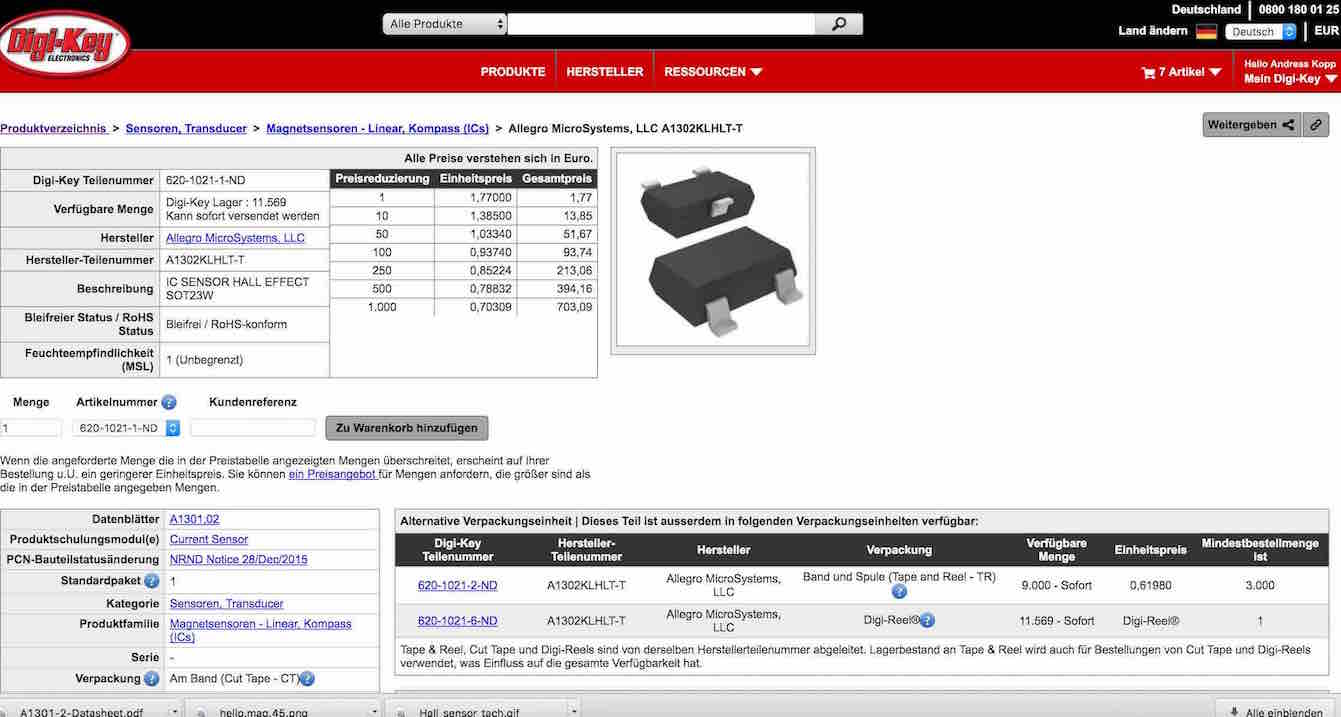Click Mindestbestellmenge value 3.000

(1260, 585)
